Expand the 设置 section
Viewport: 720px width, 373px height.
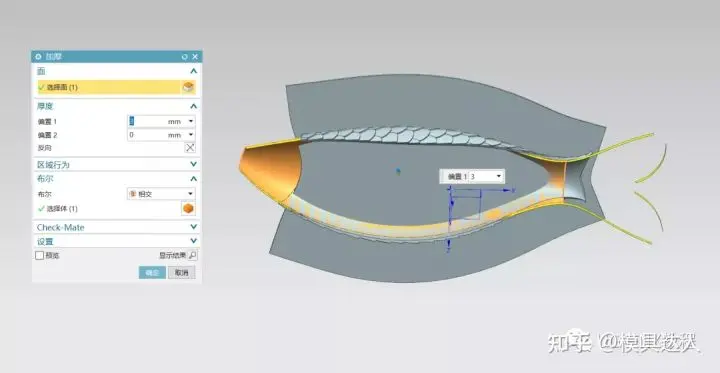coord(193,241)
